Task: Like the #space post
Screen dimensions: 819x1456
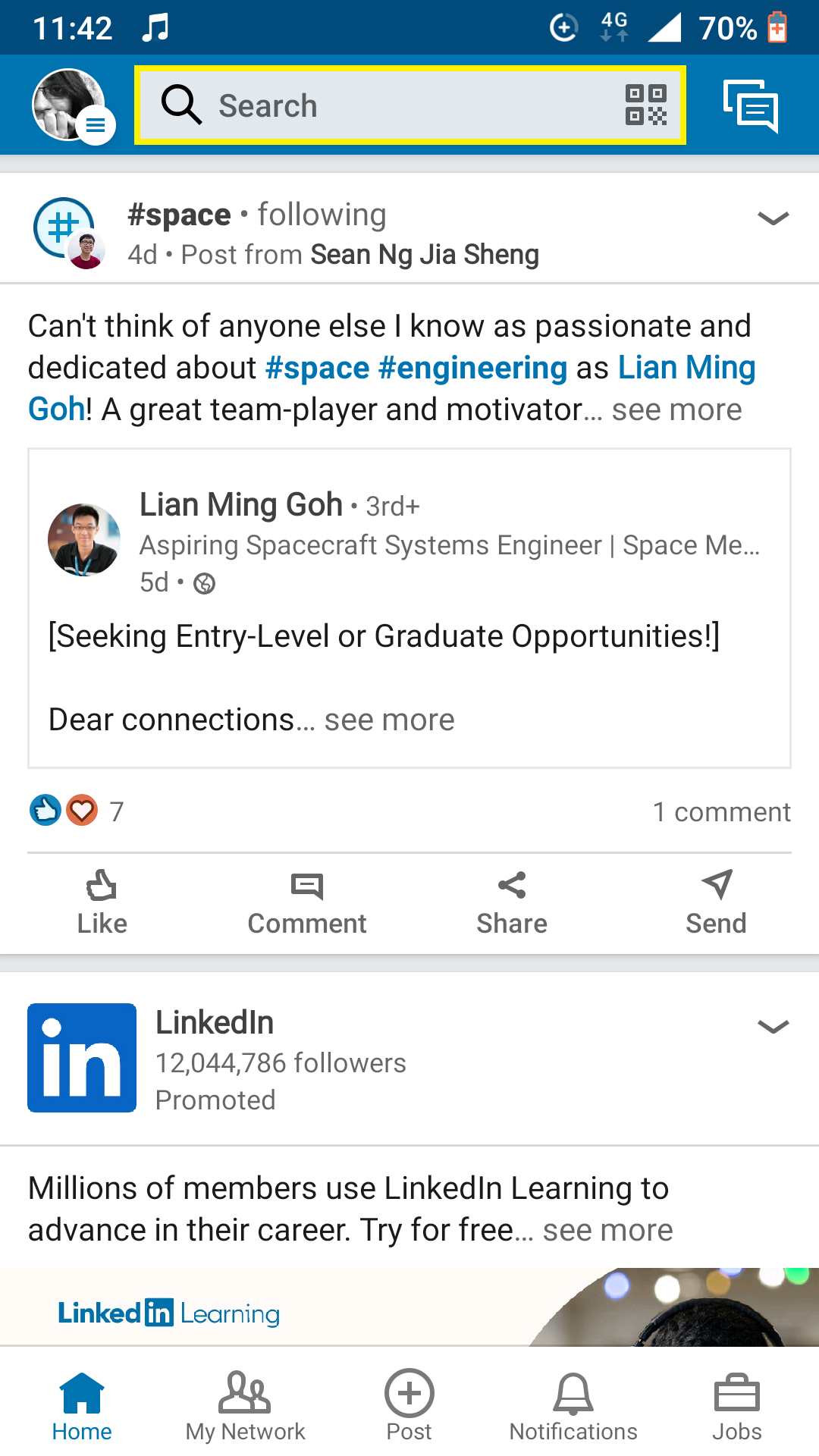Action: coord(102,902)
